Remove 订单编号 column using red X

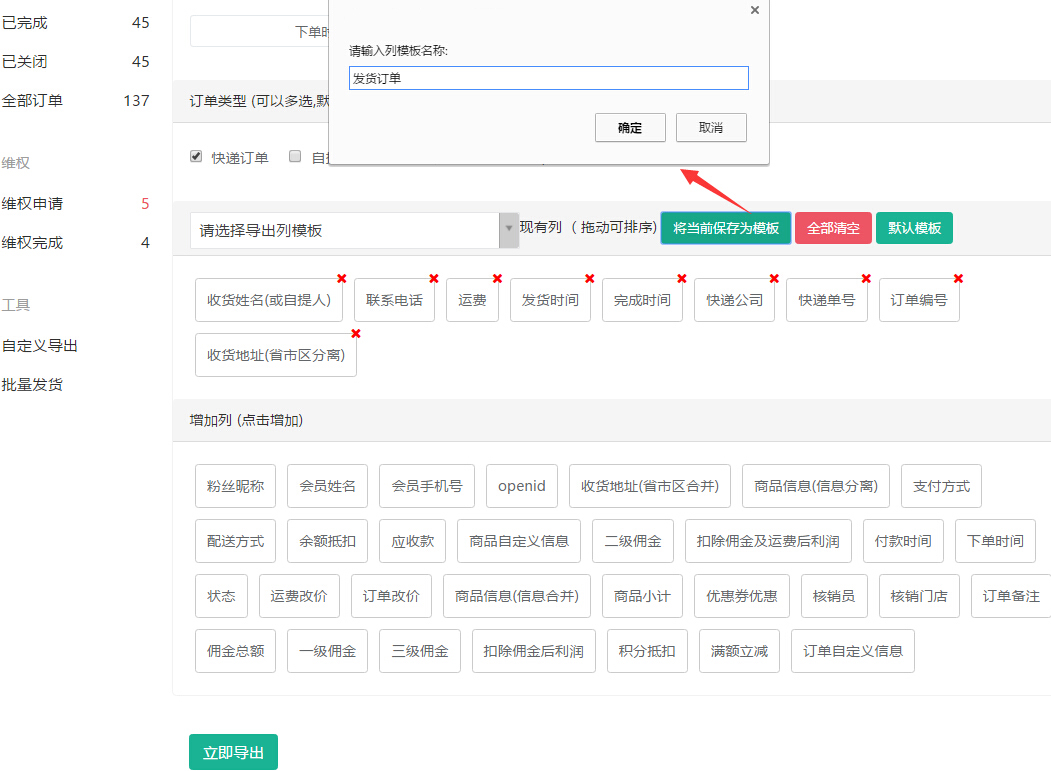point(958,278)
